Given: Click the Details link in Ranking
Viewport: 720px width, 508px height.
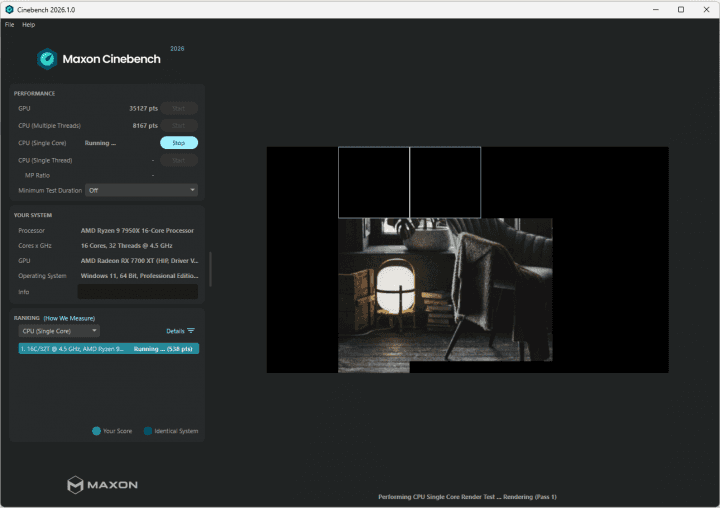Looking at the screenshot, I should pos(175,331).
